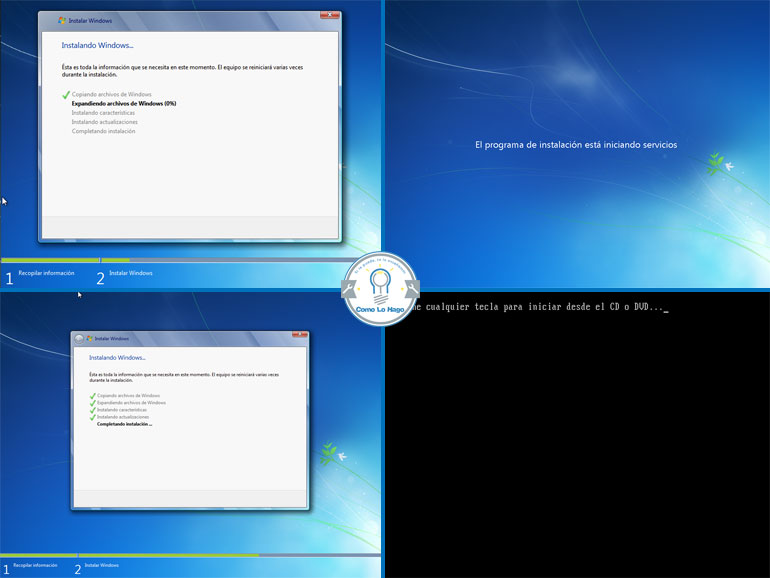
Task: Click 'Instalar Windows' title text of lower dialog
Action: 111,338
